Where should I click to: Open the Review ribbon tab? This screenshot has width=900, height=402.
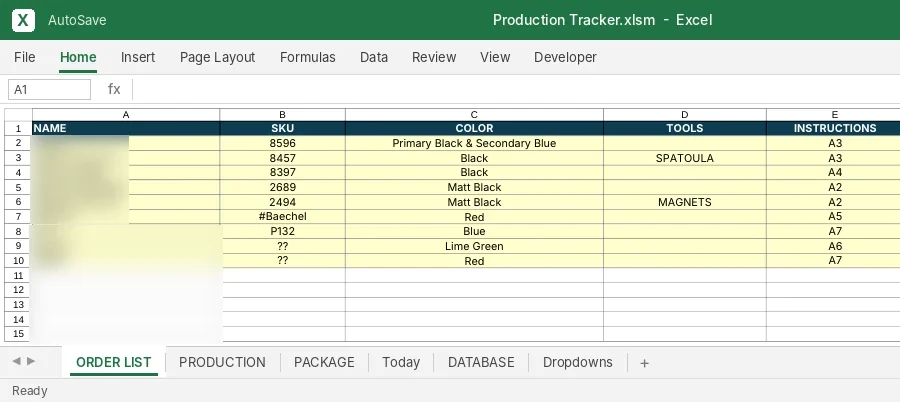(434, 57)
